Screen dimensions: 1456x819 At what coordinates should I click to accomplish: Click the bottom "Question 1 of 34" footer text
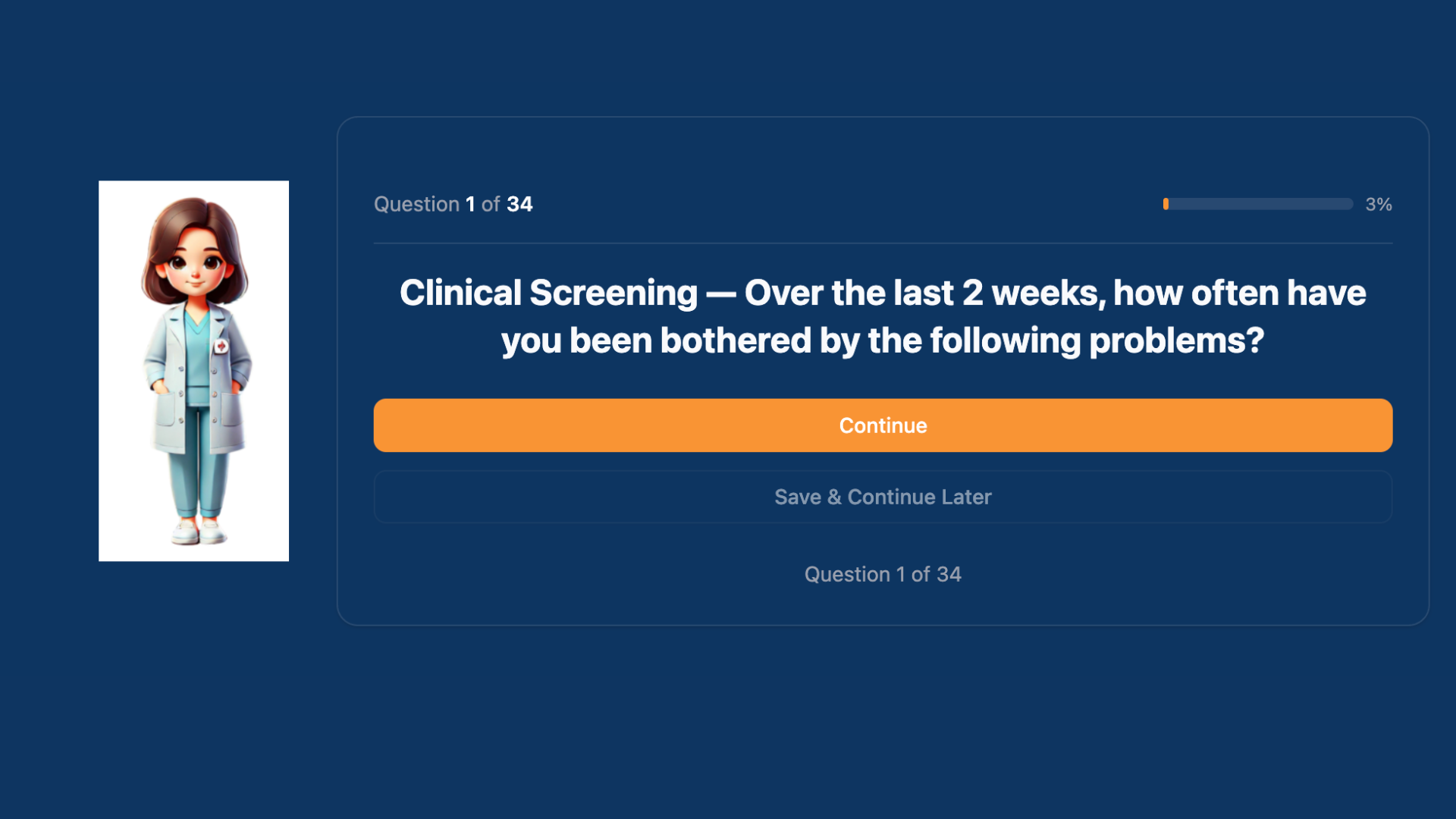(x=883, y=574)
